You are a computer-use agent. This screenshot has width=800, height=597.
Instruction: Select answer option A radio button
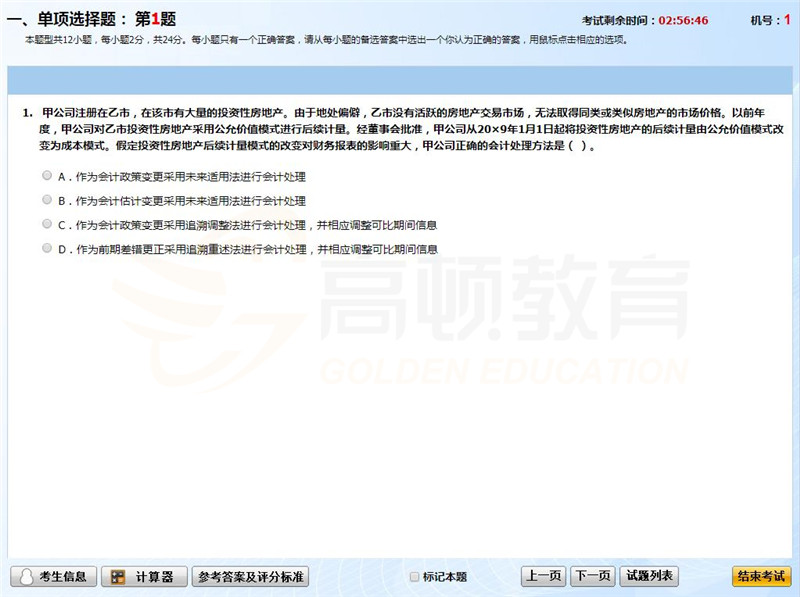pos(46,175)
